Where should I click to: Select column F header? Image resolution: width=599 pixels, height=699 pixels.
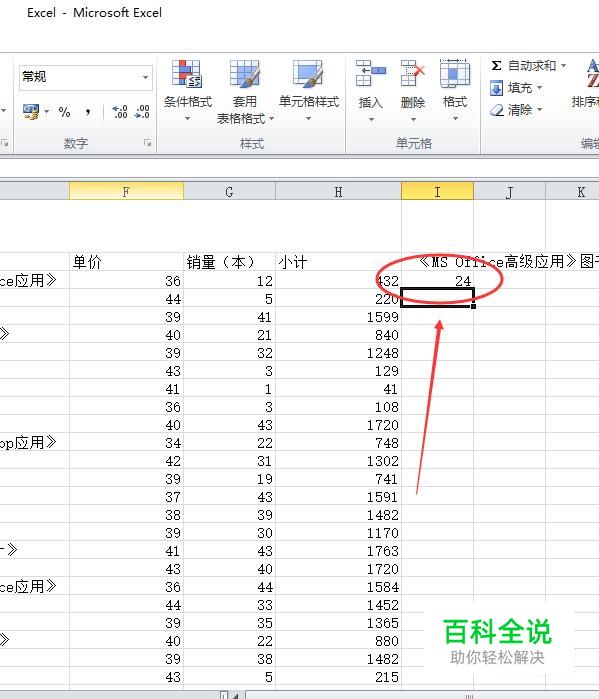(126, 192)
